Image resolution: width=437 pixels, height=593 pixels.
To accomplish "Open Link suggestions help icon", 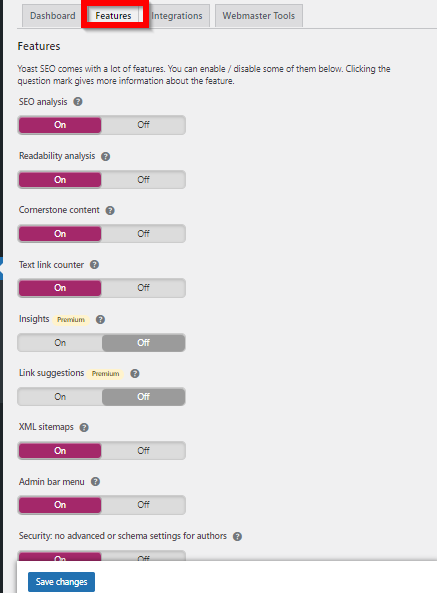I will [135, 374].
